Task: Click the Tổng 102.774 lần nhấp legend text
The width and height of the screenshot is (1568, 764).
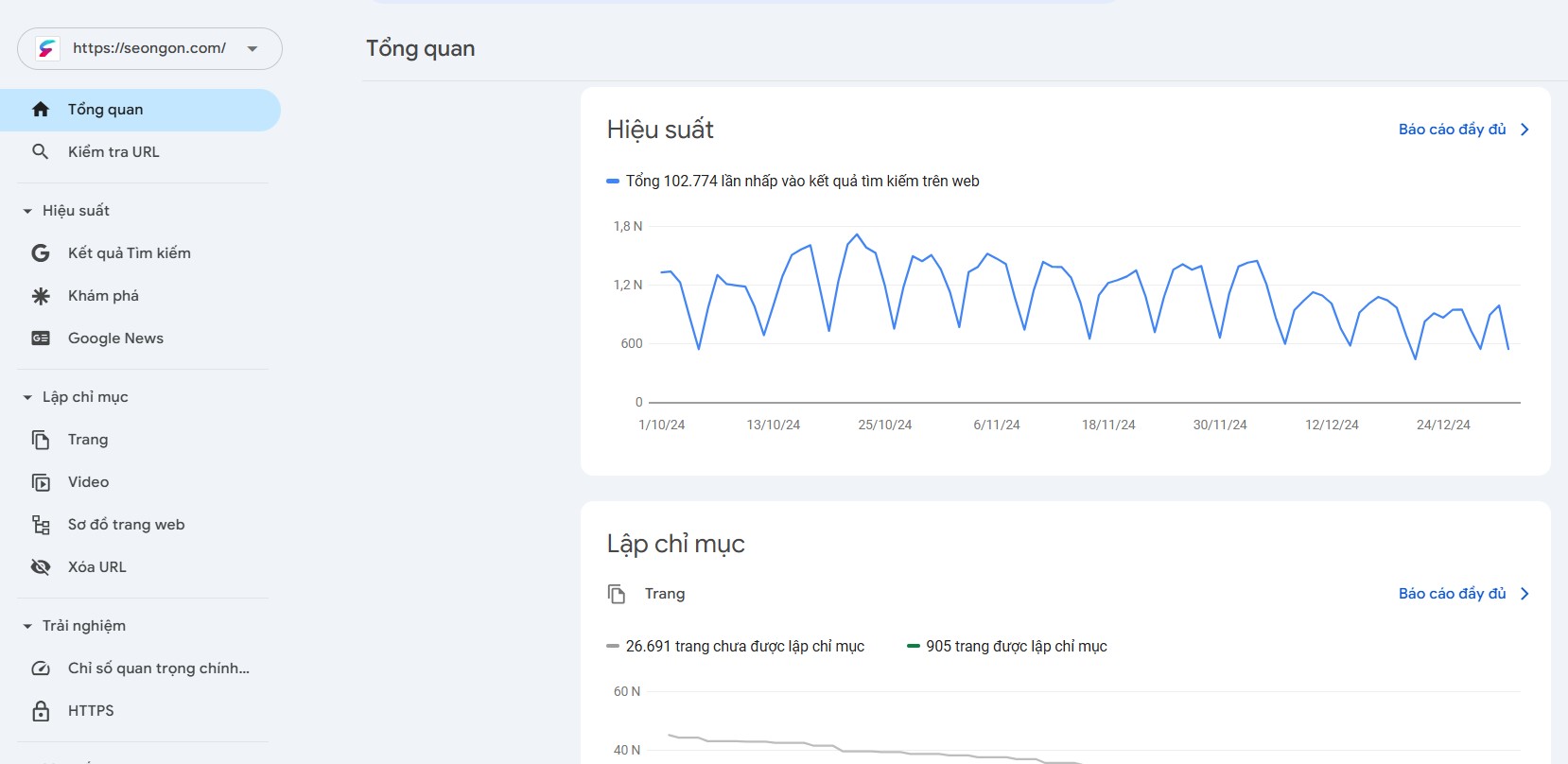Action: tap(803, 182)
